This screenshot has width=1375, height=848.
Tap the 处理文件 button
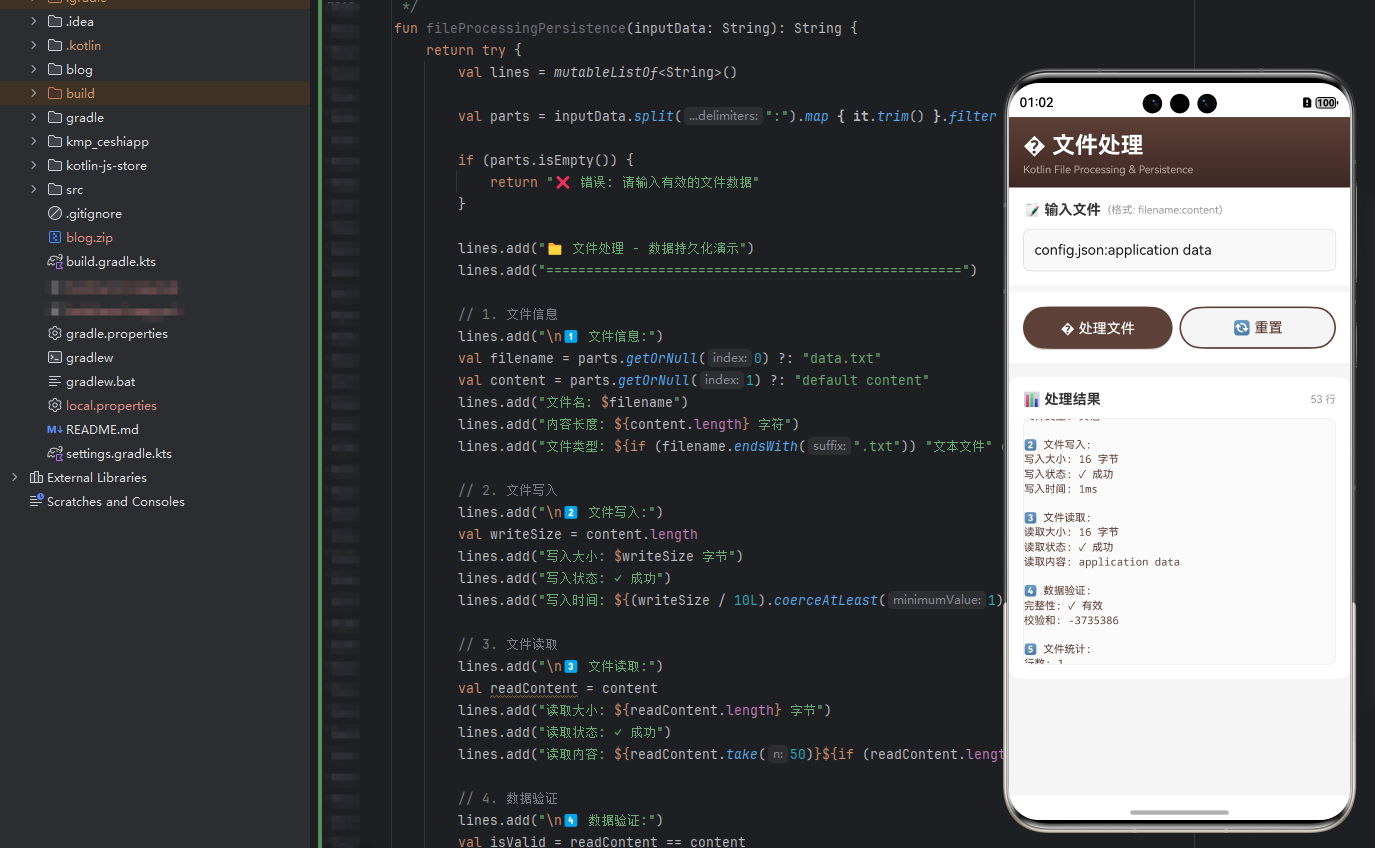1097,328
